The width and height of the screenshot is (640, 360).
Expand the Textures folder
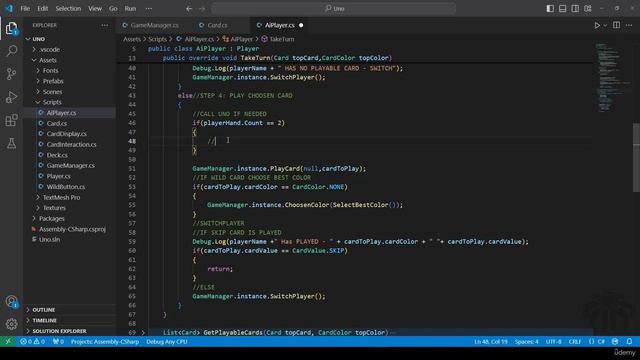click(x=38, y=208)
